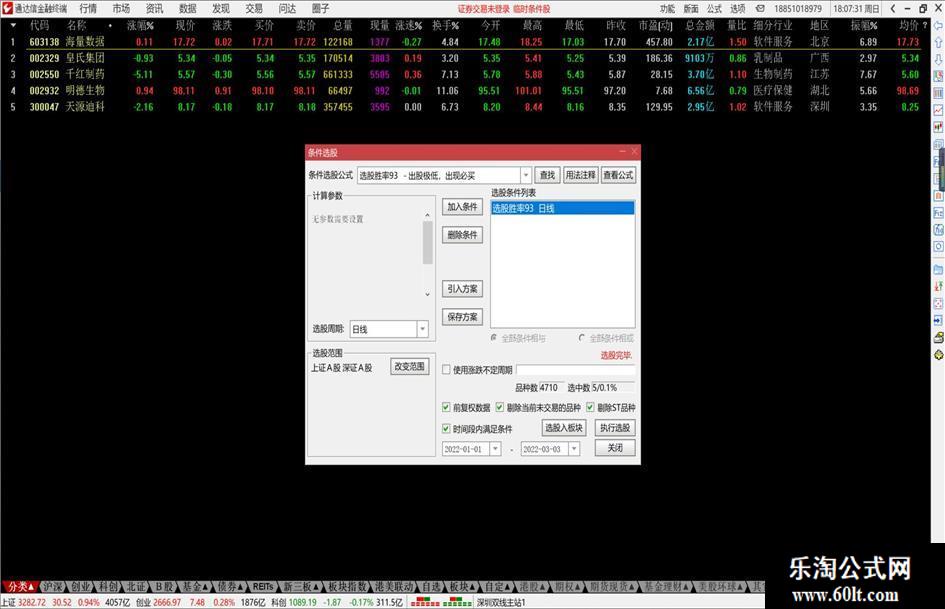Click the down arrow icon in right sidebar
The height and width of the screenshot is (609, 945).
coord(938,60)
